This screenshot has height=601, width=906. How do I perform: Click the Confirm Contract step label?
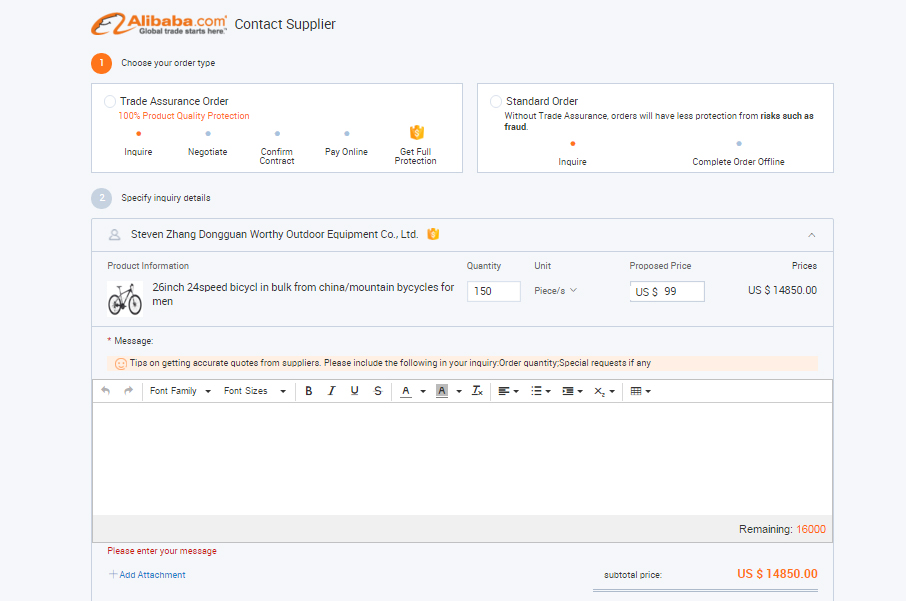click(x=277, y=156)
